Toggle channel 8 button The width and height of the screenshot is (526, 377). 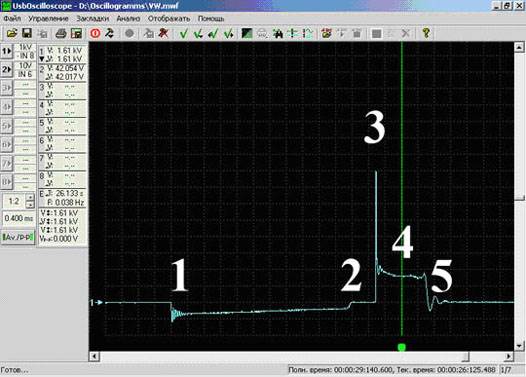pyautogui.click(x=7, y=182)
